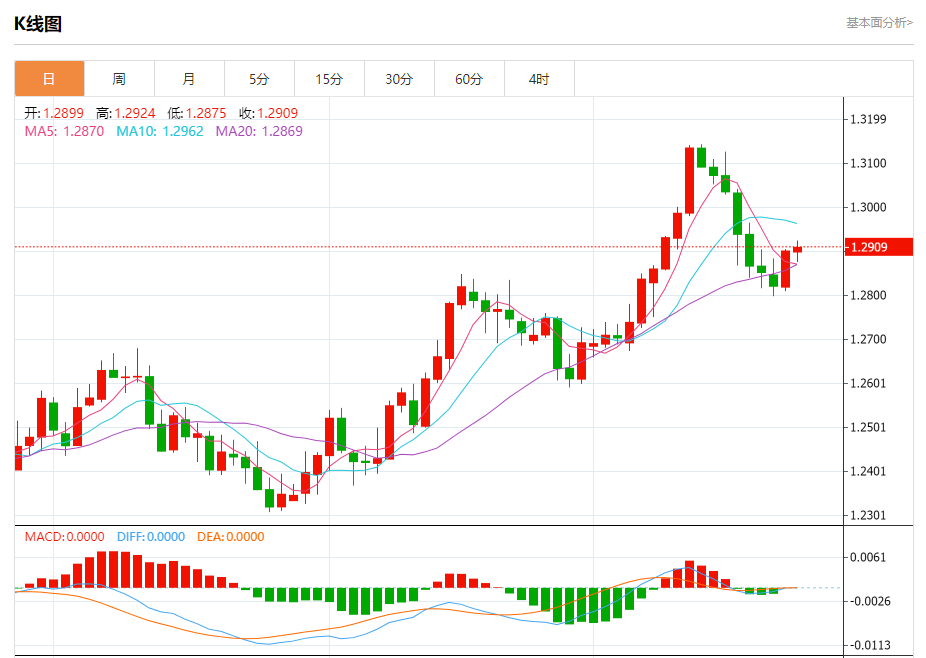The width and height of the screenshot is (926, 658).
Task: Click the 1.2501 price axis label
Action: pos(868,428)
